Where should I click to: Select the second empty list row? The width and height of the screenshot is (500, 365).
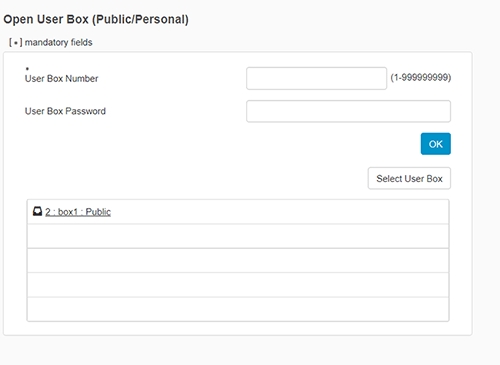click(x=238, y=260)
